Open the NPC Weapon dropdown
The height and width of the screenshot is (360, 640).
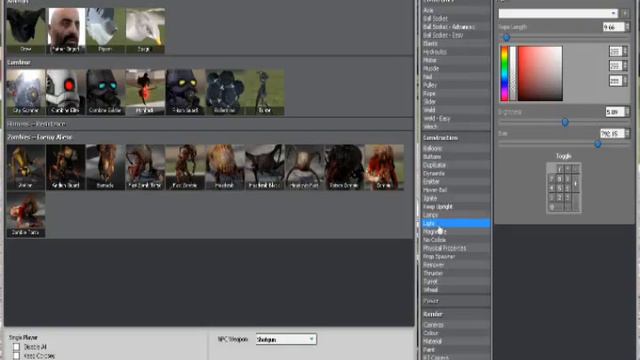286,339
